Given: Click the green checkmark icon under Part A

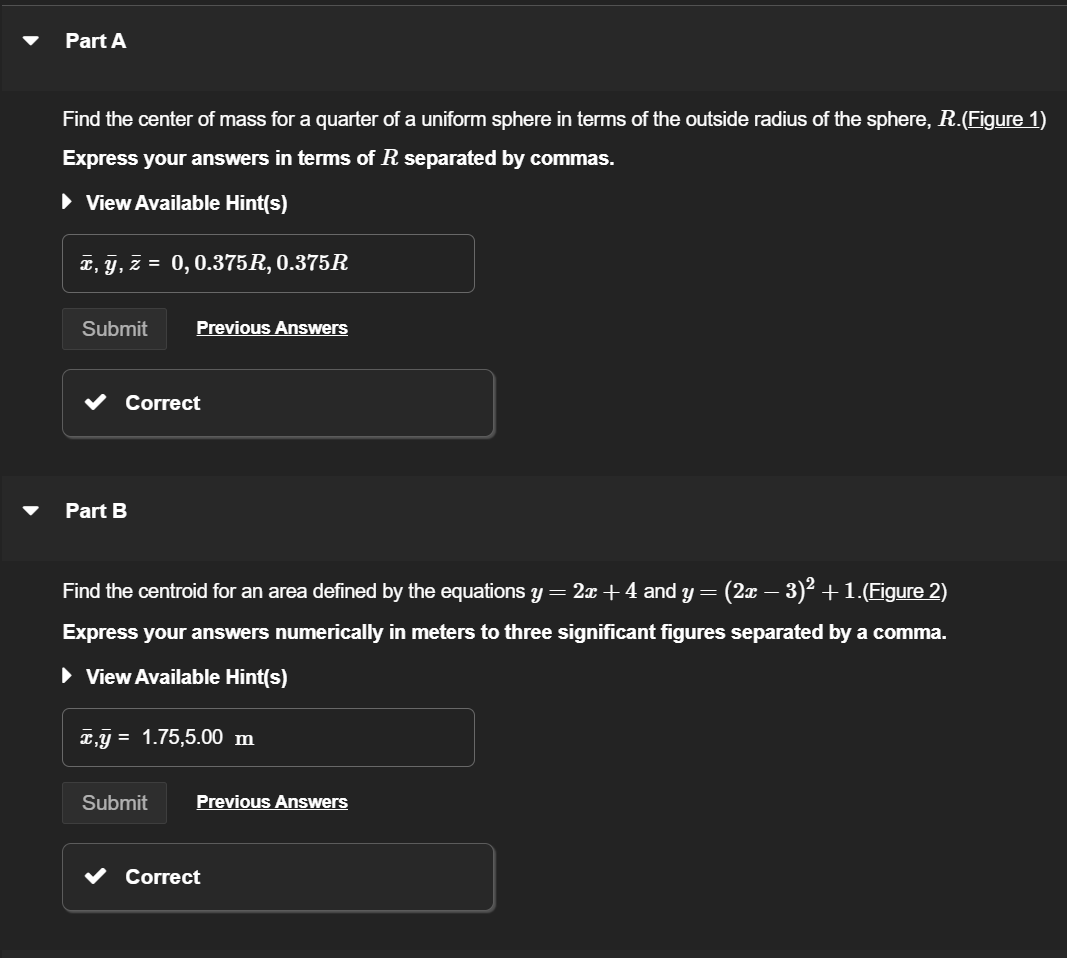Looking at the screenshot, I should click(94, 402).
